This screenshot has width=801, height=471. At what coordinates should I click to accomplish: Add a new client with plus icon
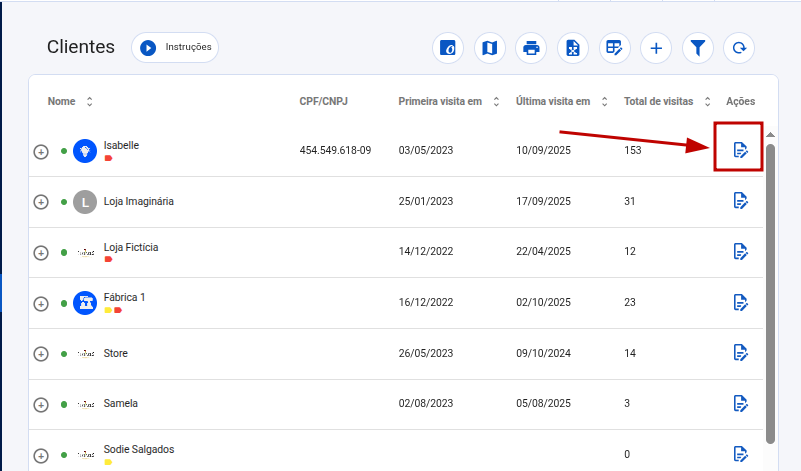click(x=656, y=47)
